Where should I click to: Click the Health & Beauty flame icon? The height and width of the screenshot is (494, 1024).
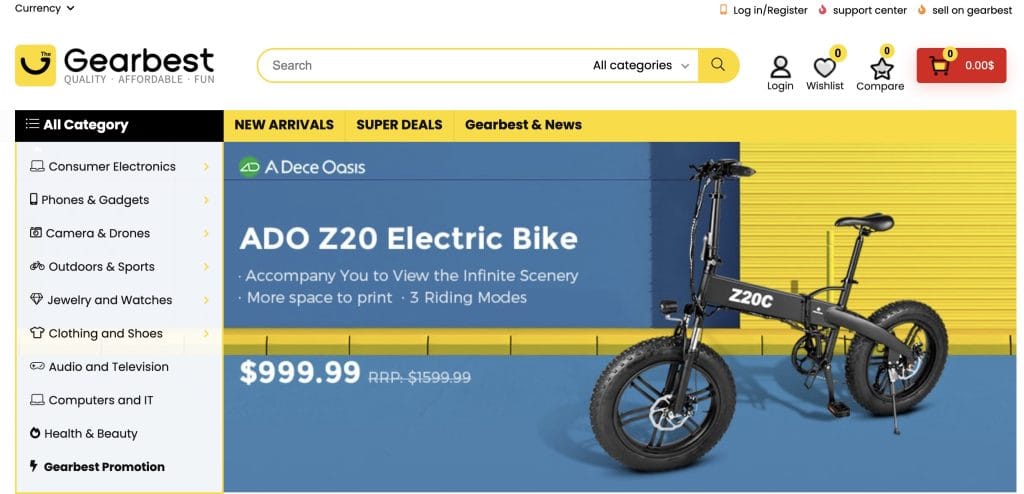pos(35,433)
